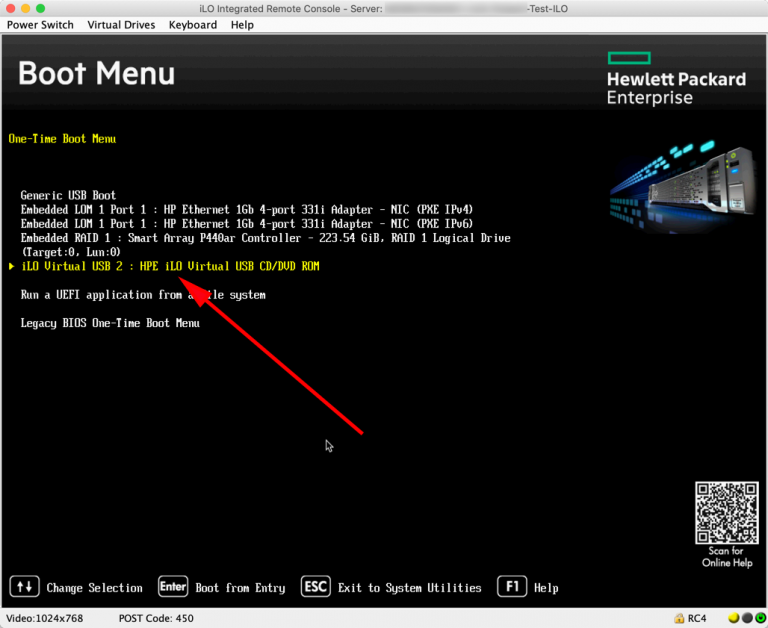The height and width of the screenshot is (628, 768).
Task: Click the RC4 encryption status text
Action: [x=697, y=619]
